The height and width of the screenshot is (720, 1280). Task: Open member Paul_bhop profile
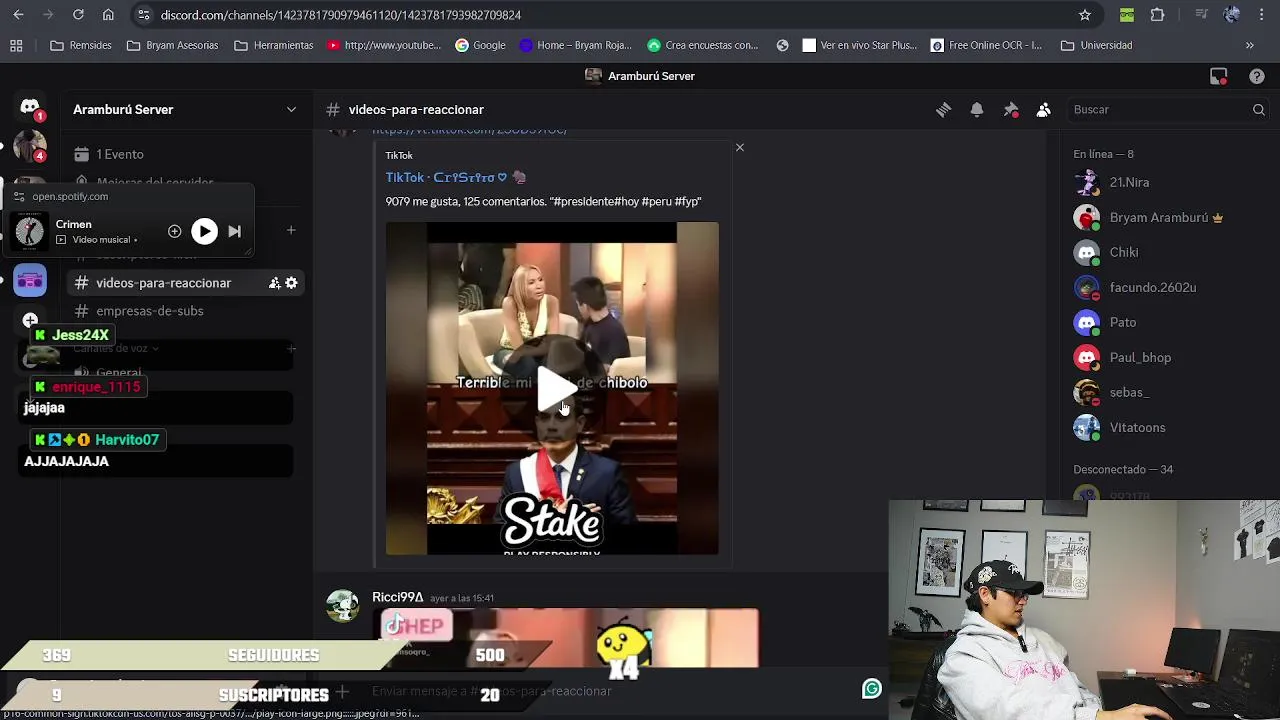click(1140, 357)
